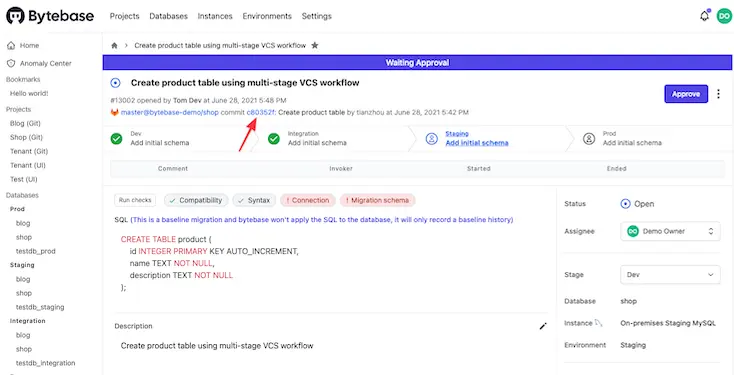Image resolution: width=734 pixels, height=375 pixels.
Task: Click the Approve button
Action: click(686, 94)
